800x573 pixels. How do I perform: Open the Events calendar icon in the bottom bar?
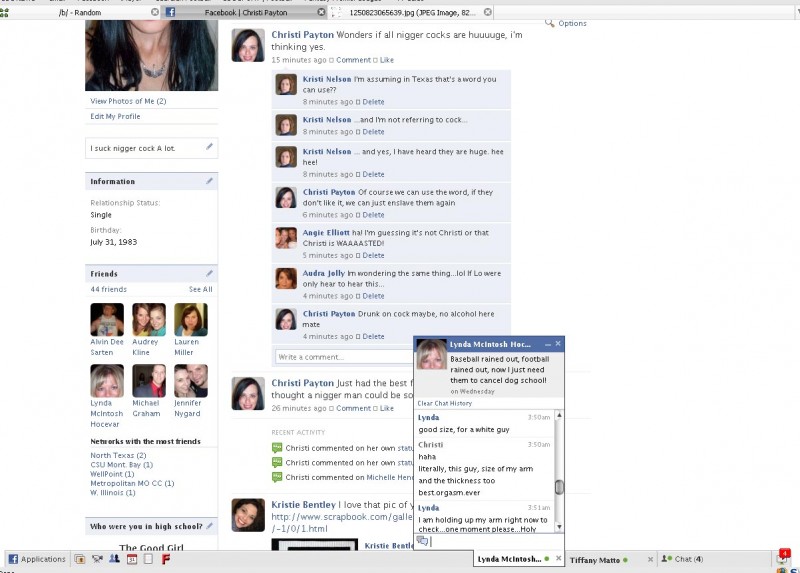coord(132,559)
